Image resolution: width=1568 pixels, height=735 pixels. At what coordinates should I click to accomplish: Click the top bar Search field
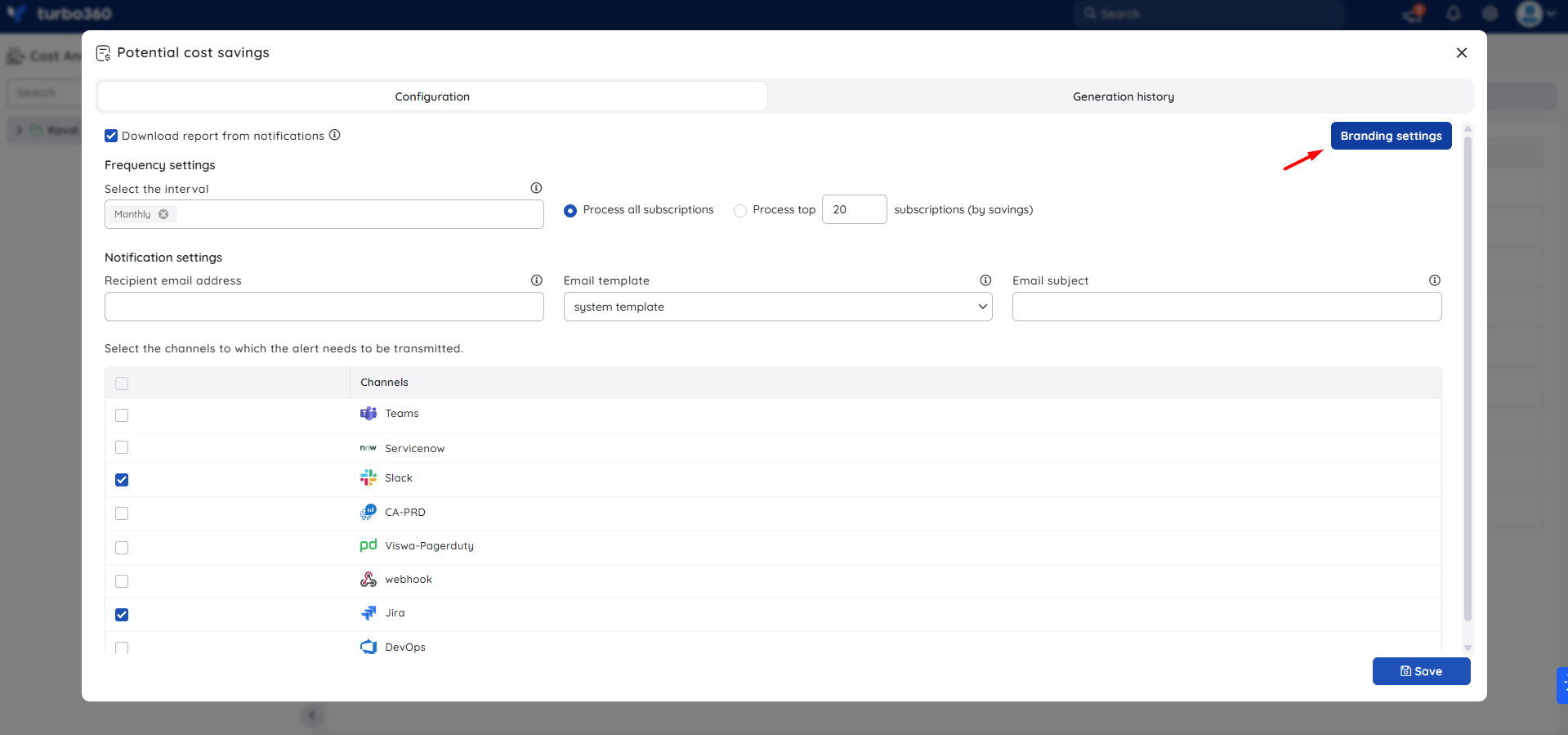click(x=1209, y=14)
